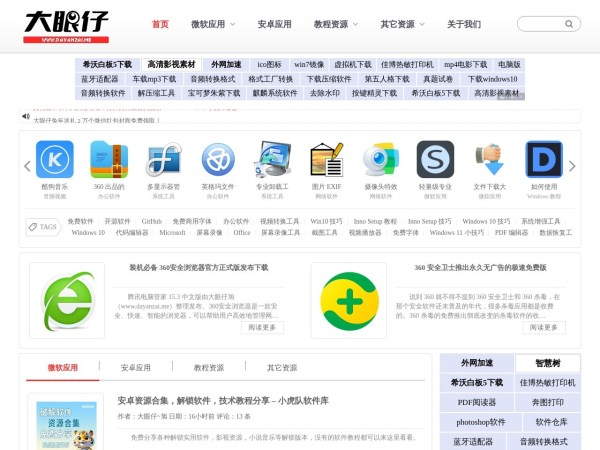This screenshot has width=600, height=450.
Task: Click the 多显示器管 system tool icon
Action: (163, 159)
